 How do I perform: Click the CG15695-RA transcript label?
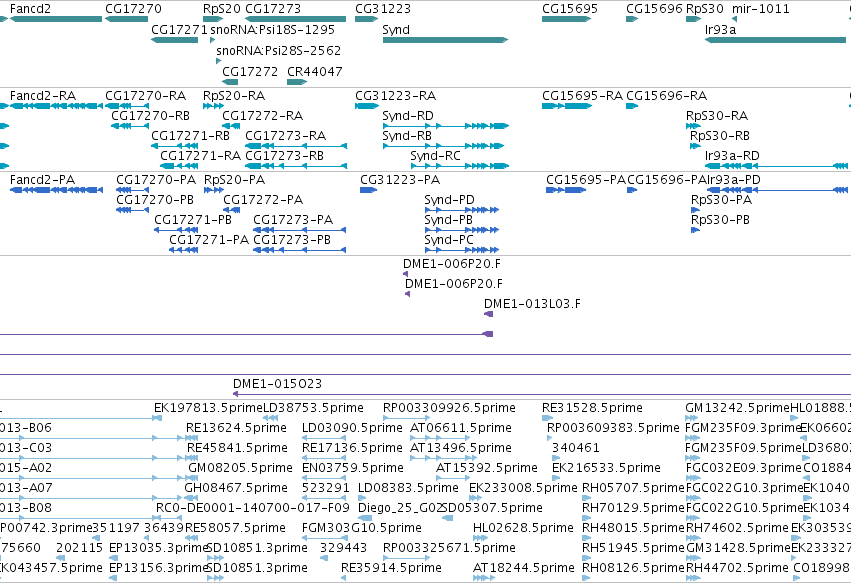(x=582, y=96)
